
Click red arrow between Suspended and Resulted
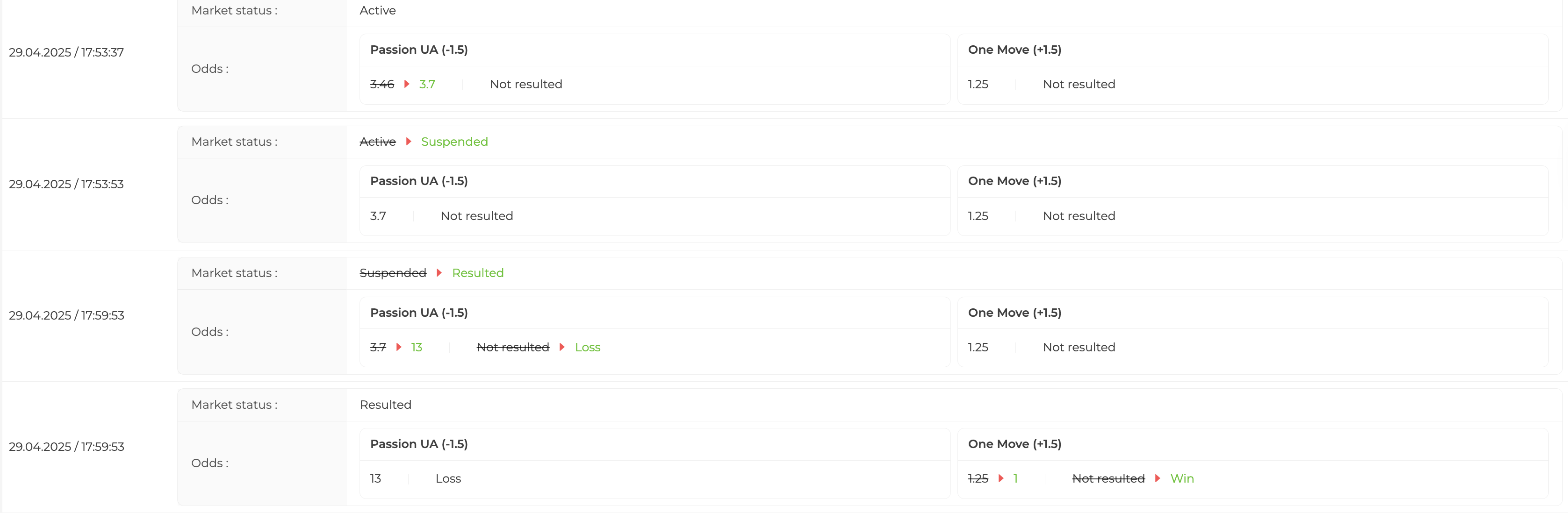pos(439,273)
